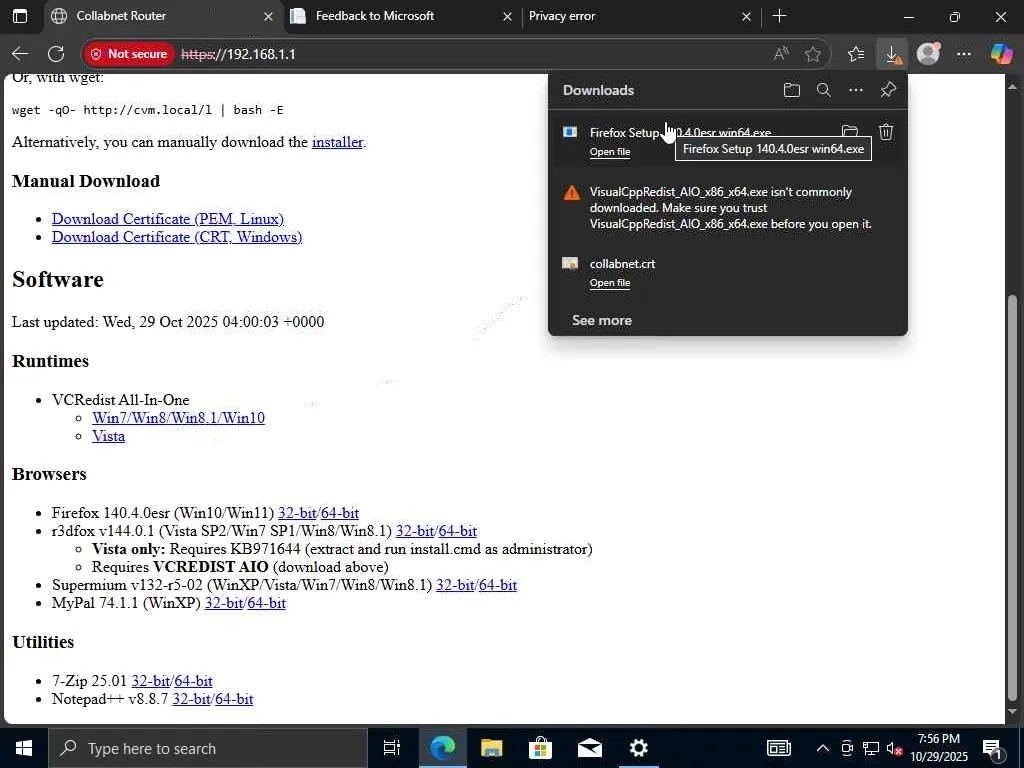Click the Read aloud icon in address bar

click(x=781, y=54)
